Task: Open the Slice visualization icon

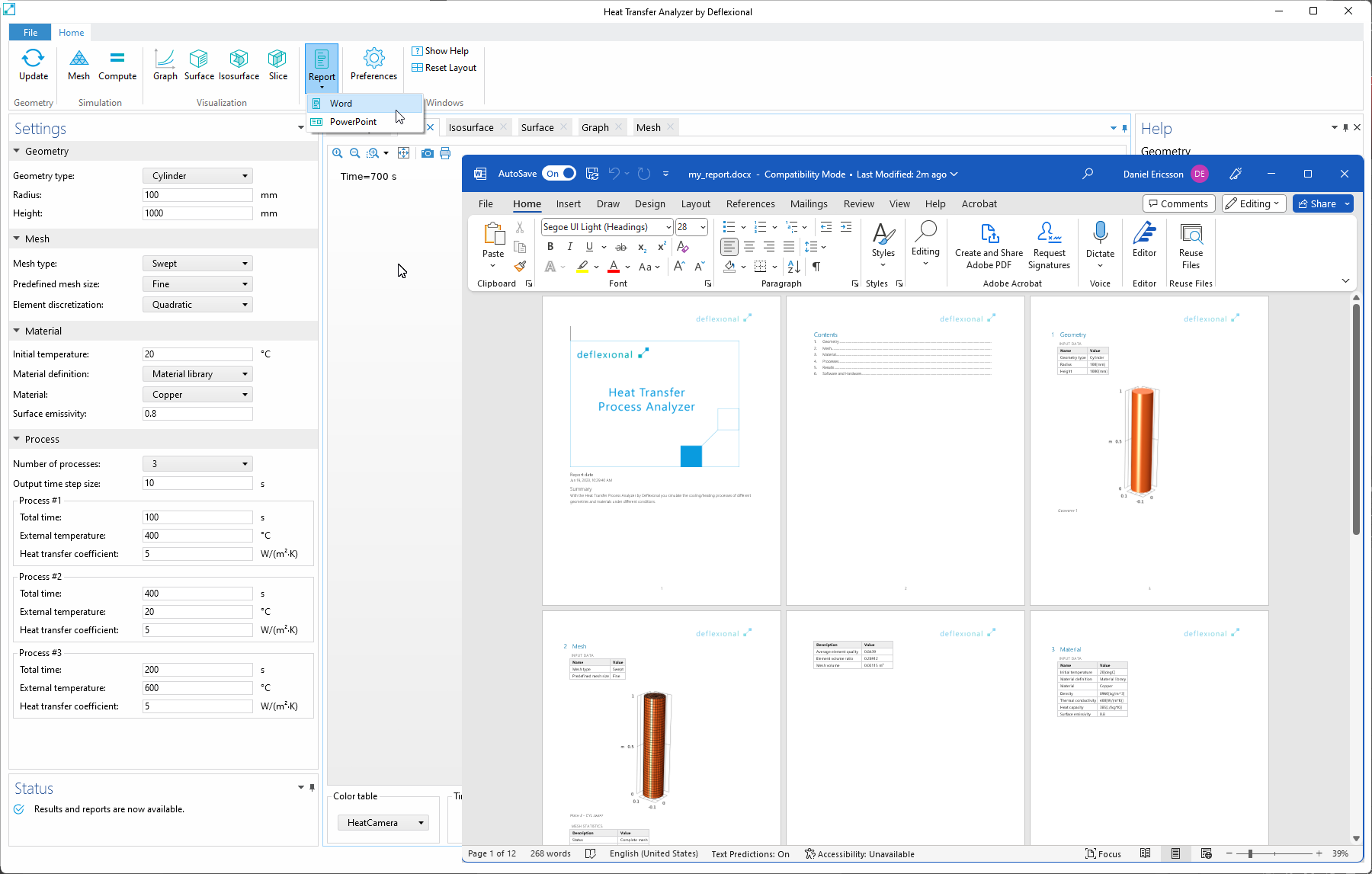Action: [x=278, y=65]
